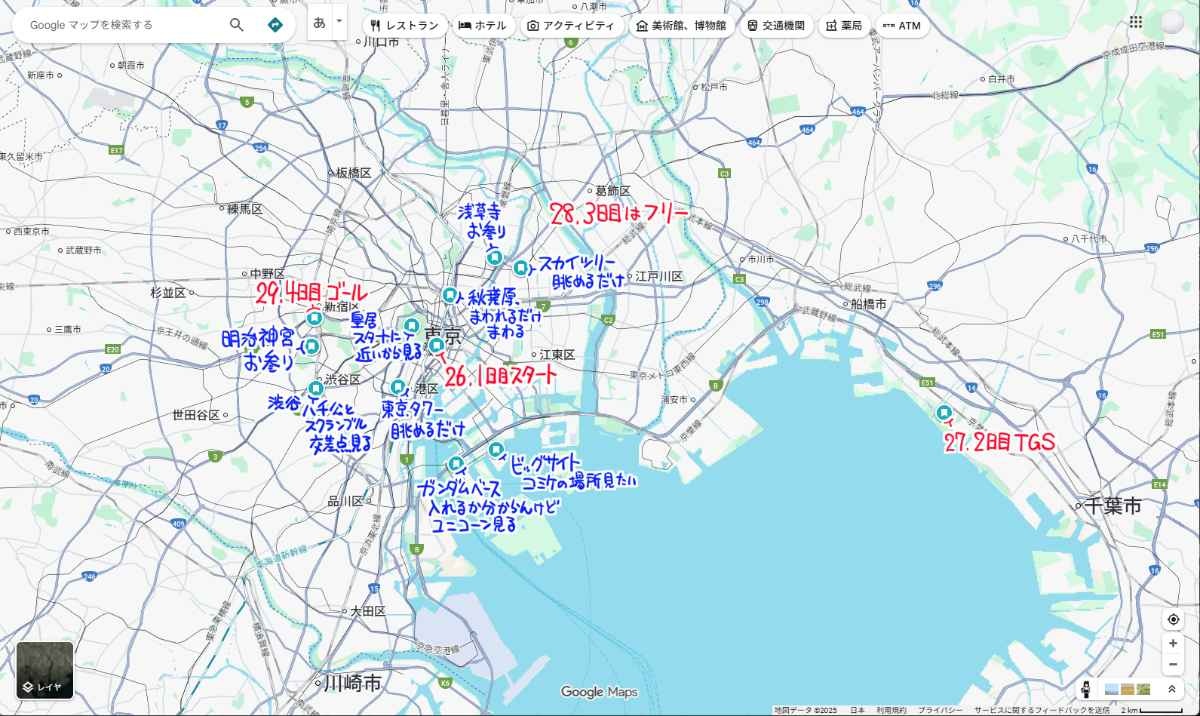Click the ATM filter chip
Screen dimensions: 1200x716
[x=901, y=26]
